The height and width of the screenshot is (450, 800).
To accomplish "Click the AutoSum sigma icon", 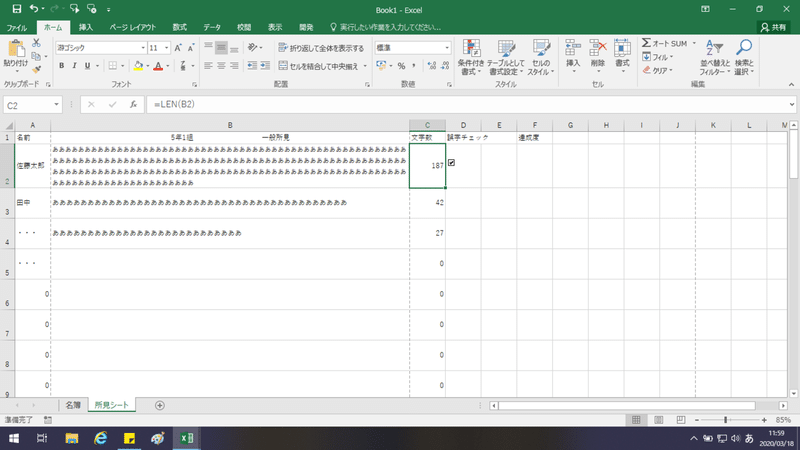I will click(x=646, y=43).
